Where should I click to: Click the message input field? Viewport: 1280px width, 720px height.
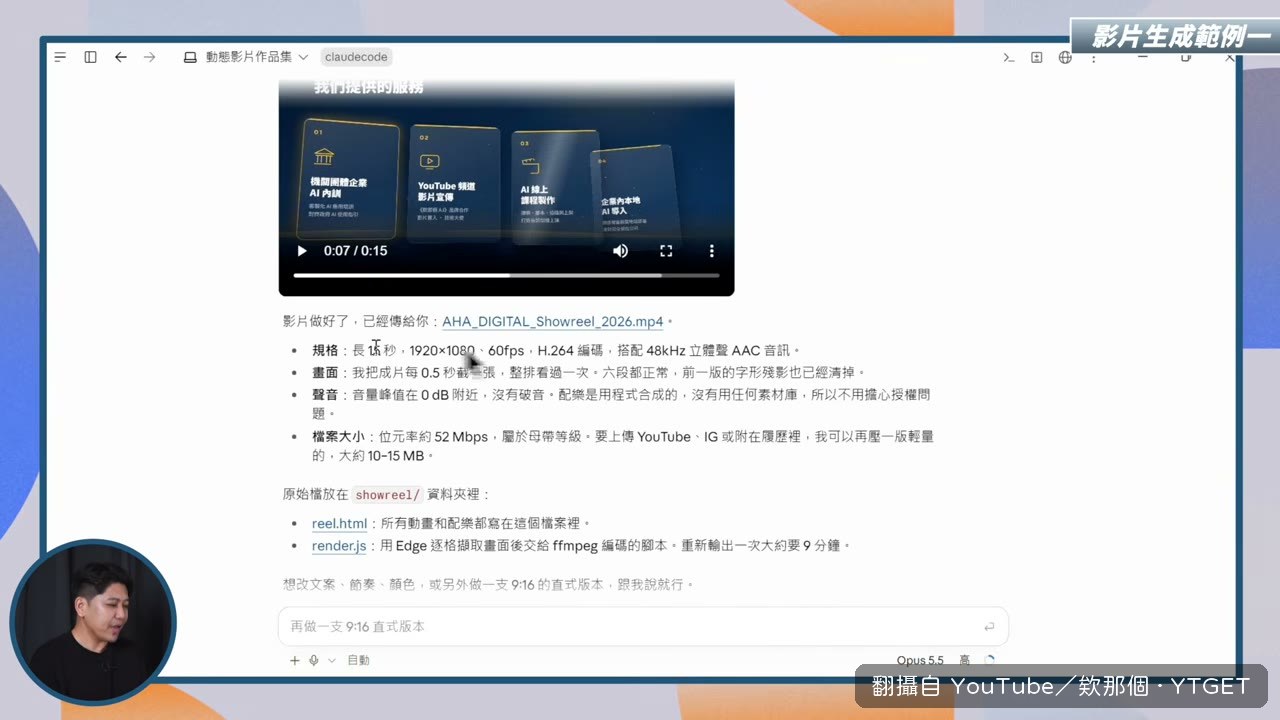[642, 626]
